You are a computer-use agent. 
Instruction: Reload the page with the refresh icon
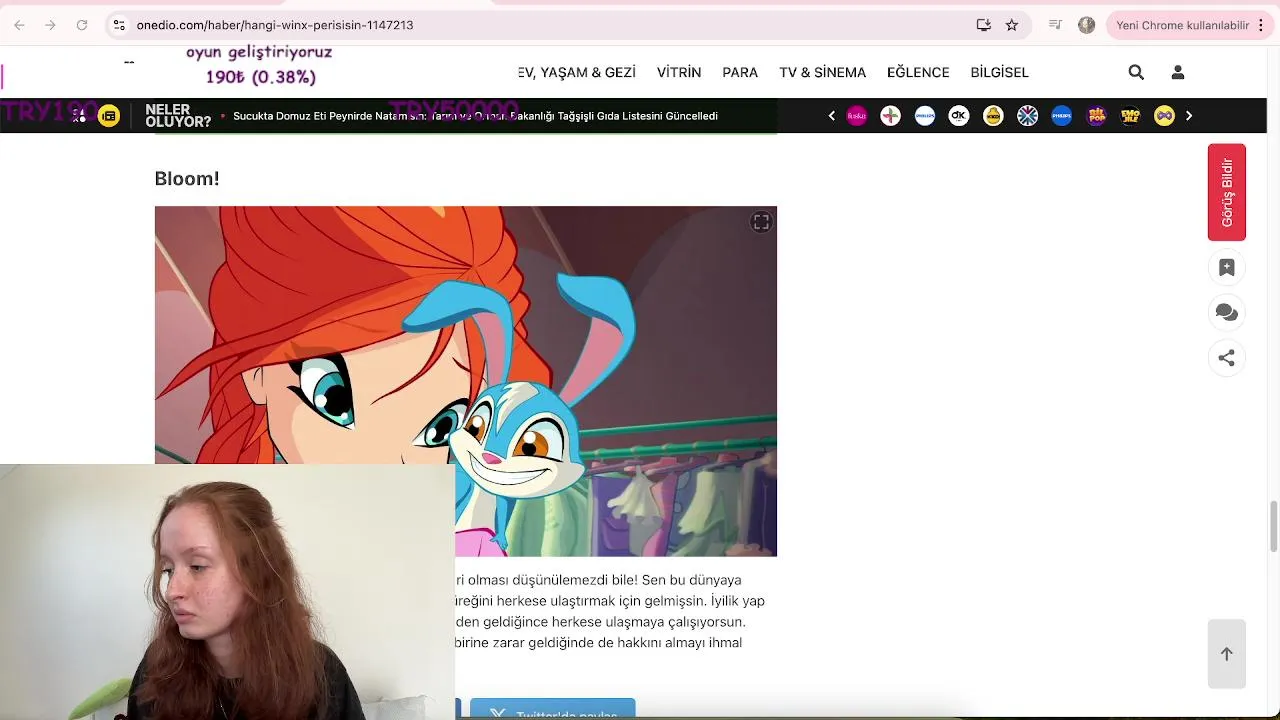pos(82,25)
